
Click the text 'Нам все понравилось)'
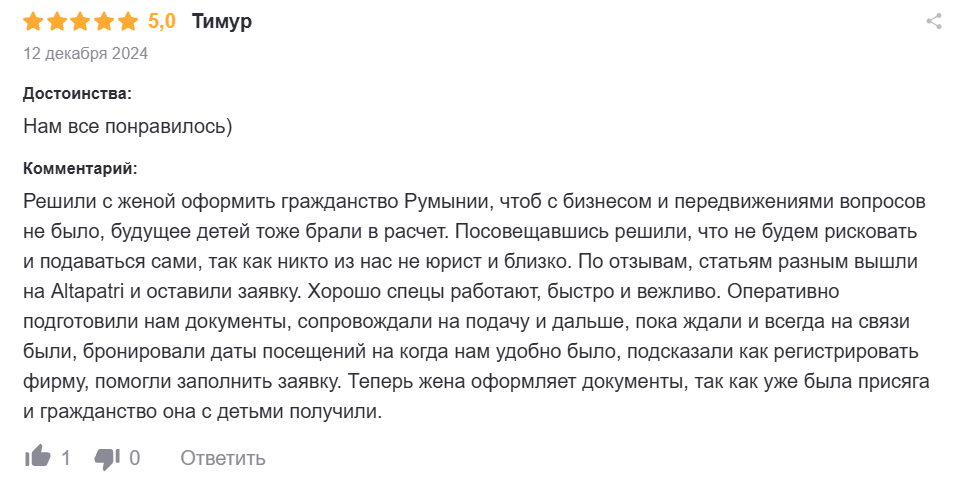(127, 127)
